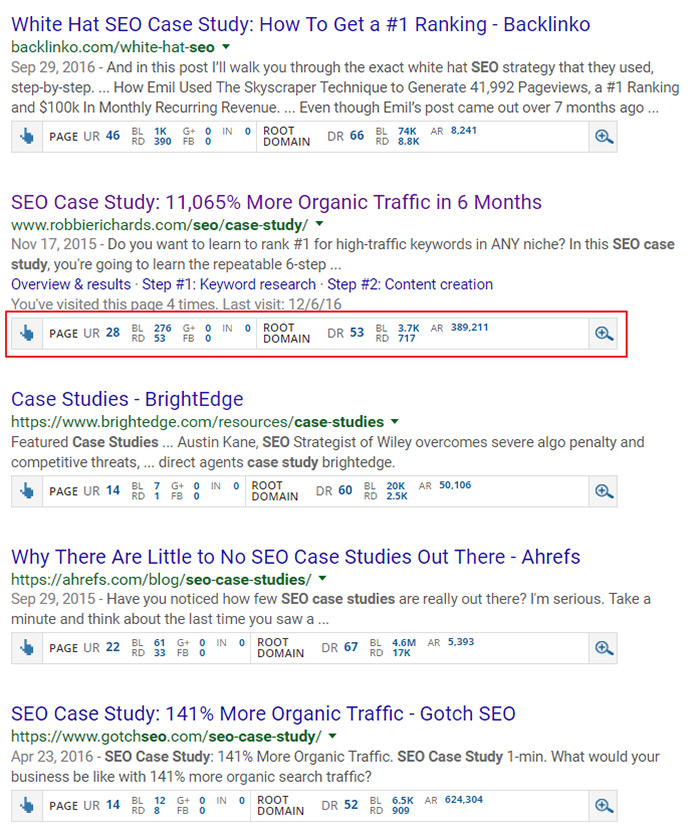
Task: Click the domain backlinks 4.6M value
Action: (x=404, y=642)
